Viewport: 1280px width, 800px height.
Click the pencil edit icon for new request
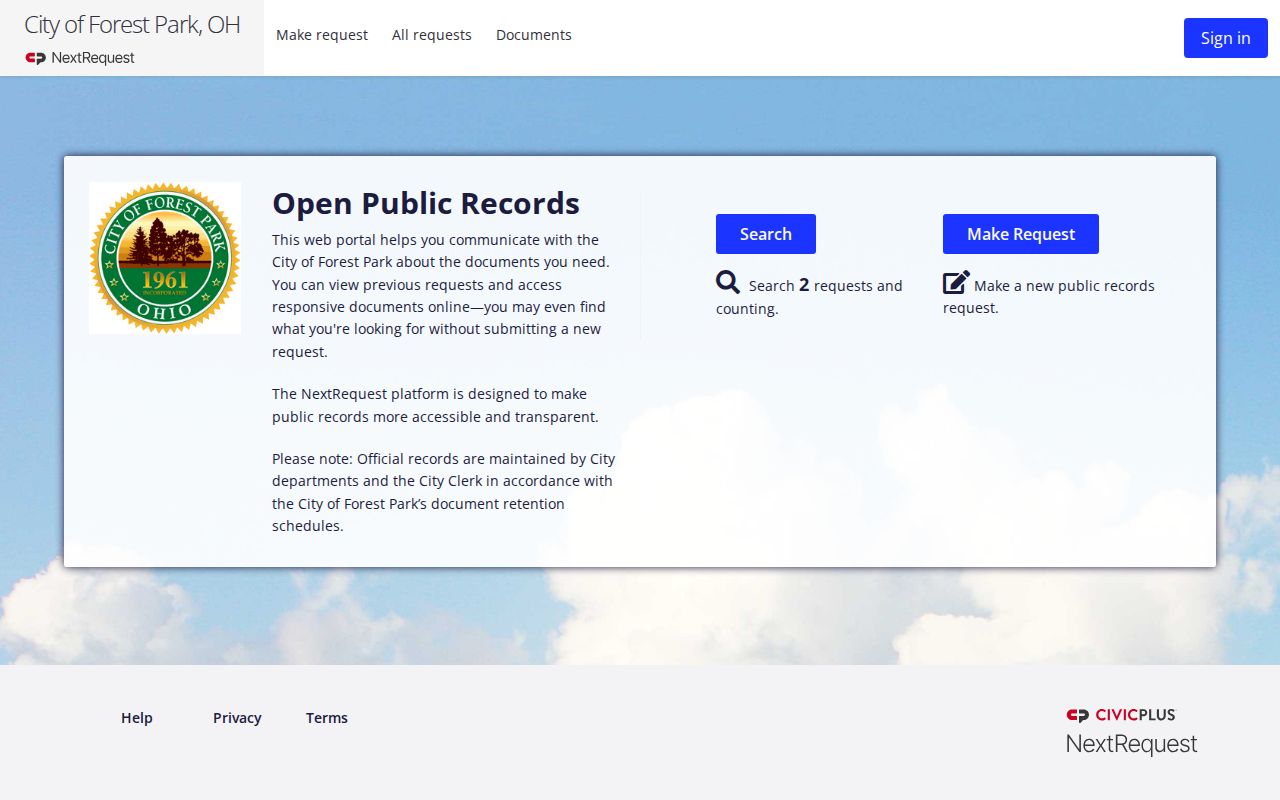point(956,283)
